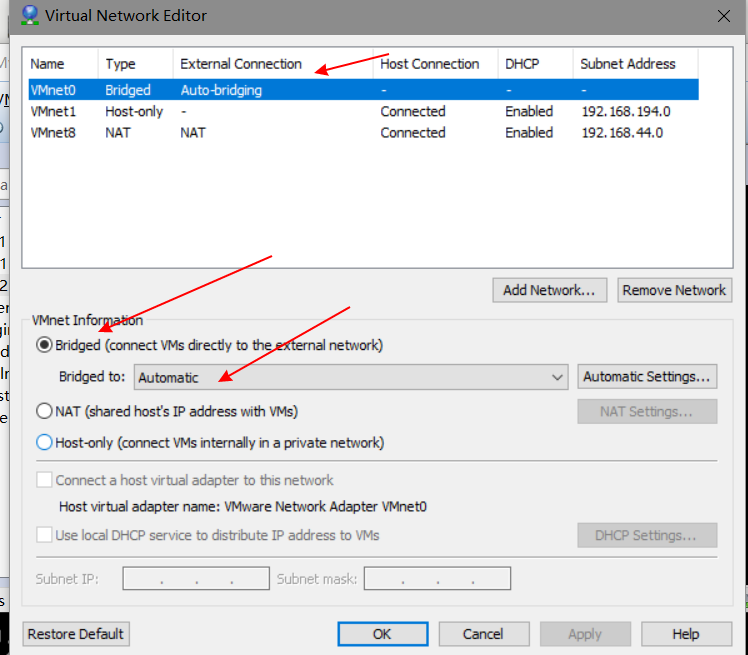Click the Virtual Network Editor title icon
Viewport: 748px width, 655px height.
click(30, 15)
